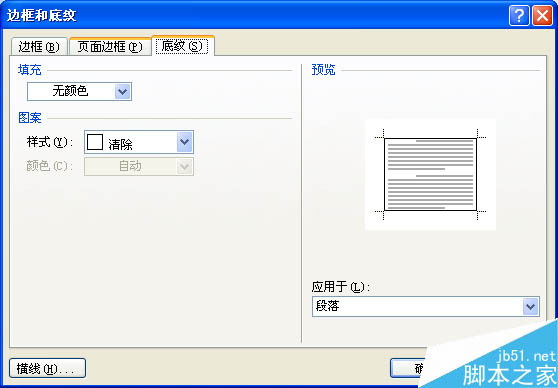
Task: Click the 填充 section heading
Action: 30,70
